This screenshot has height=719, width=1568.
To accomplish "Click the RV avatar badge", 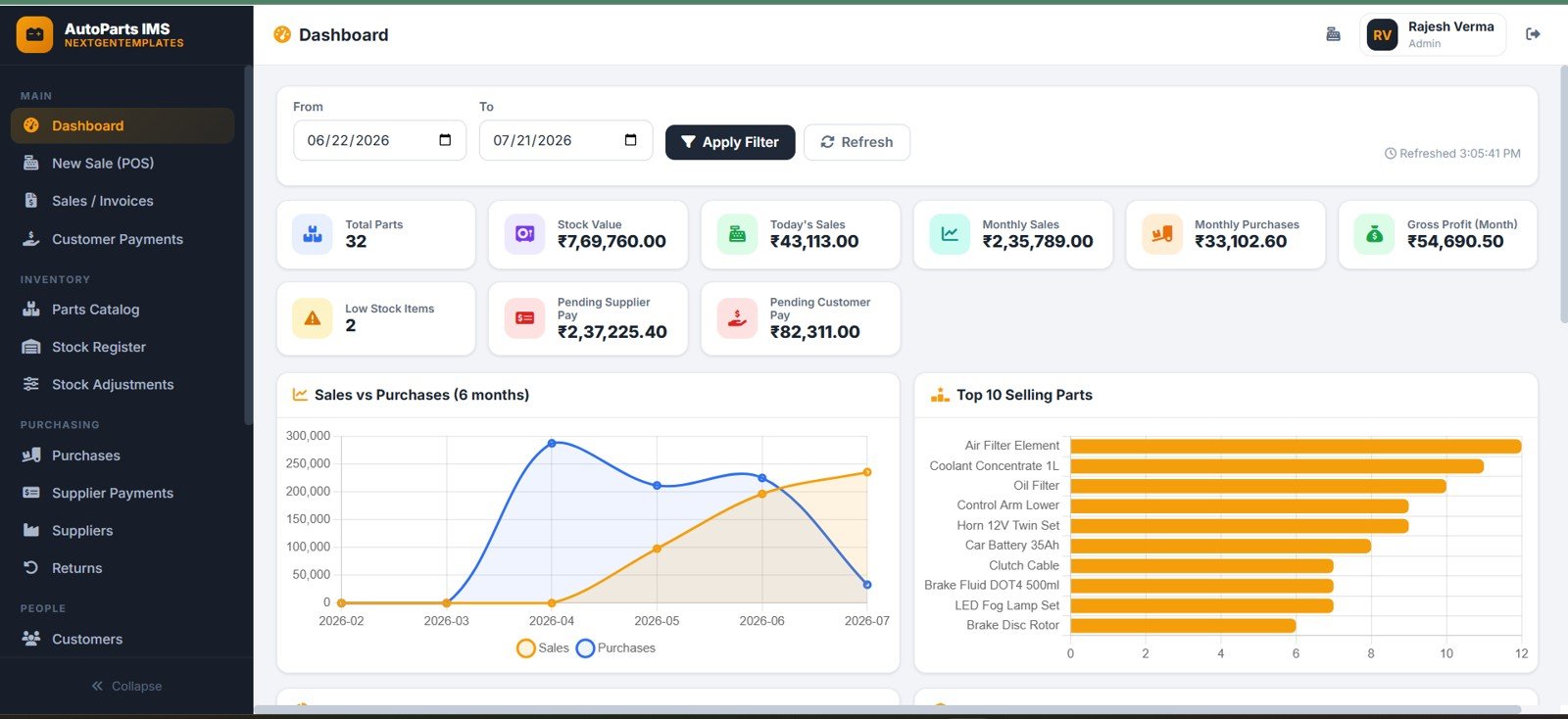I will pyautogui.click(x=1382, y=35).
